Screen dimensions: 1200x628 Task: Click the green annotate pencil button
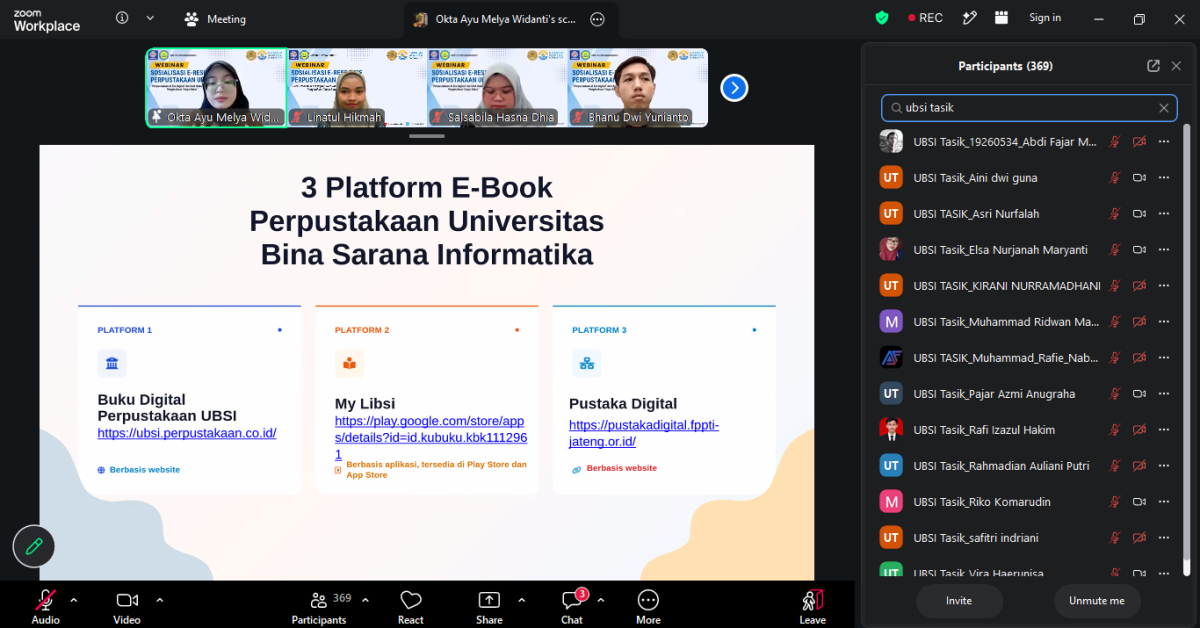(x=33, y=546)
